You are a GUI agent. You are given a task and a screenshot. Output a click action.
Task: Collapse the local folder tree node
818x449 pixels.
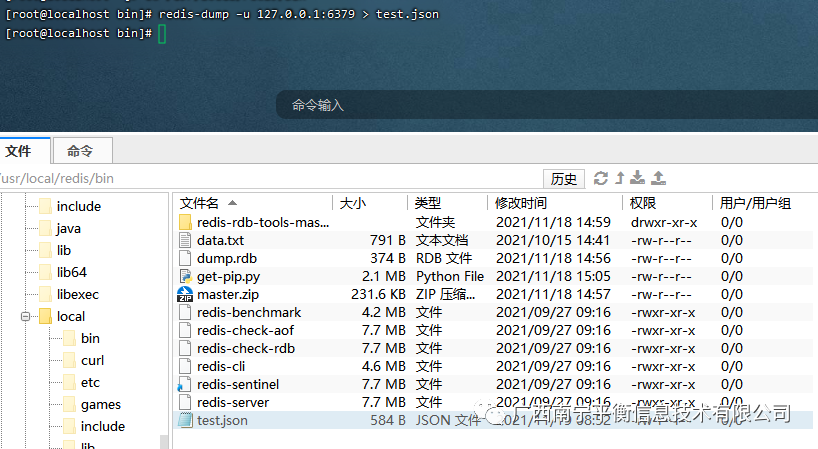coord(25,317)
